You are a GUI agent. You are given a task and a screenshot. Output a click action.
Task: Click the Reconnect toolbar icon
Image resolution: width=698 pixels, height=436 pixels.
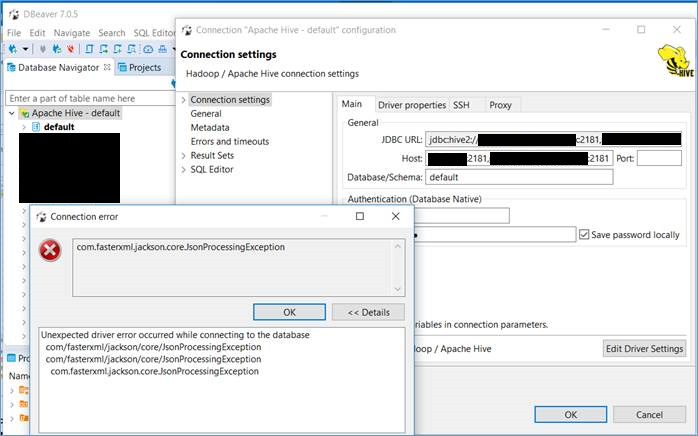[x=57, y=49]
